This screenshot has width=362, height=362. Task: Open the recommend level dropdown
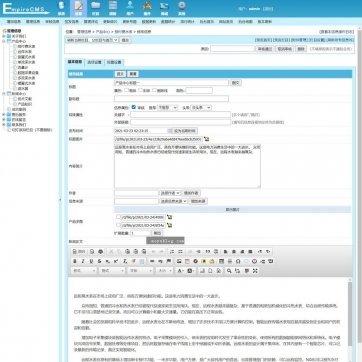coord(167,108)
